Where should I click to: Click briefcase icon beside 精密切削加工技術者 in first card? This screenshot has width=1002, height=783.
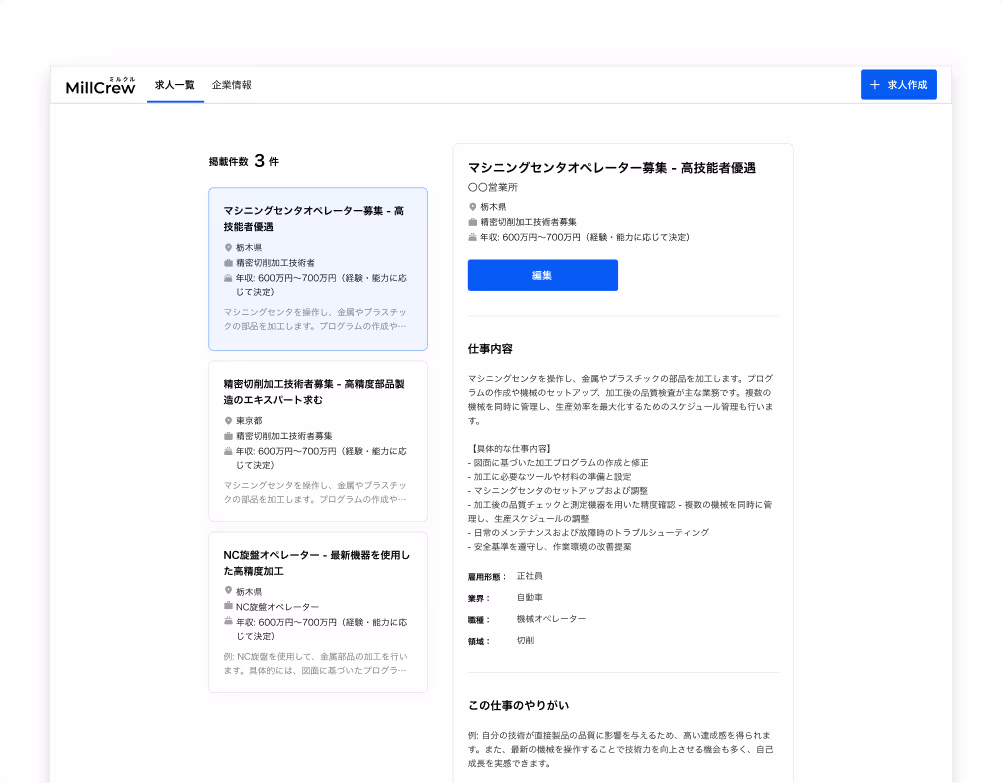point(228,263)
